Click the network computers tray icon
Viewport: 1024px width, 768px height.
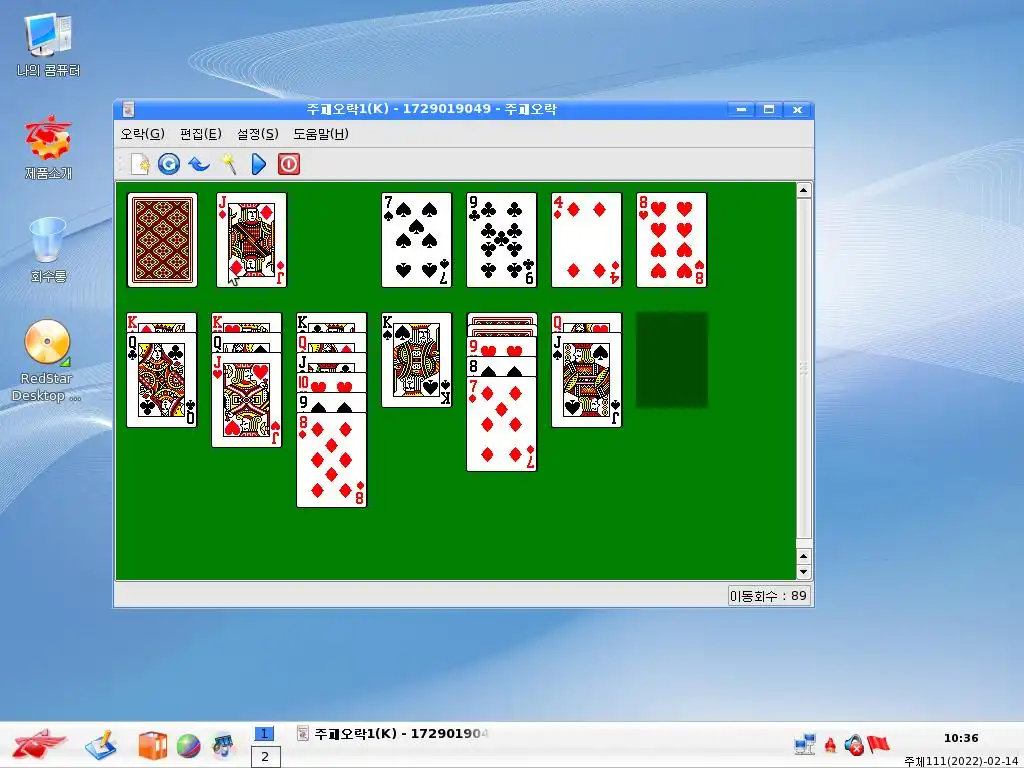(x=805, y=744)
